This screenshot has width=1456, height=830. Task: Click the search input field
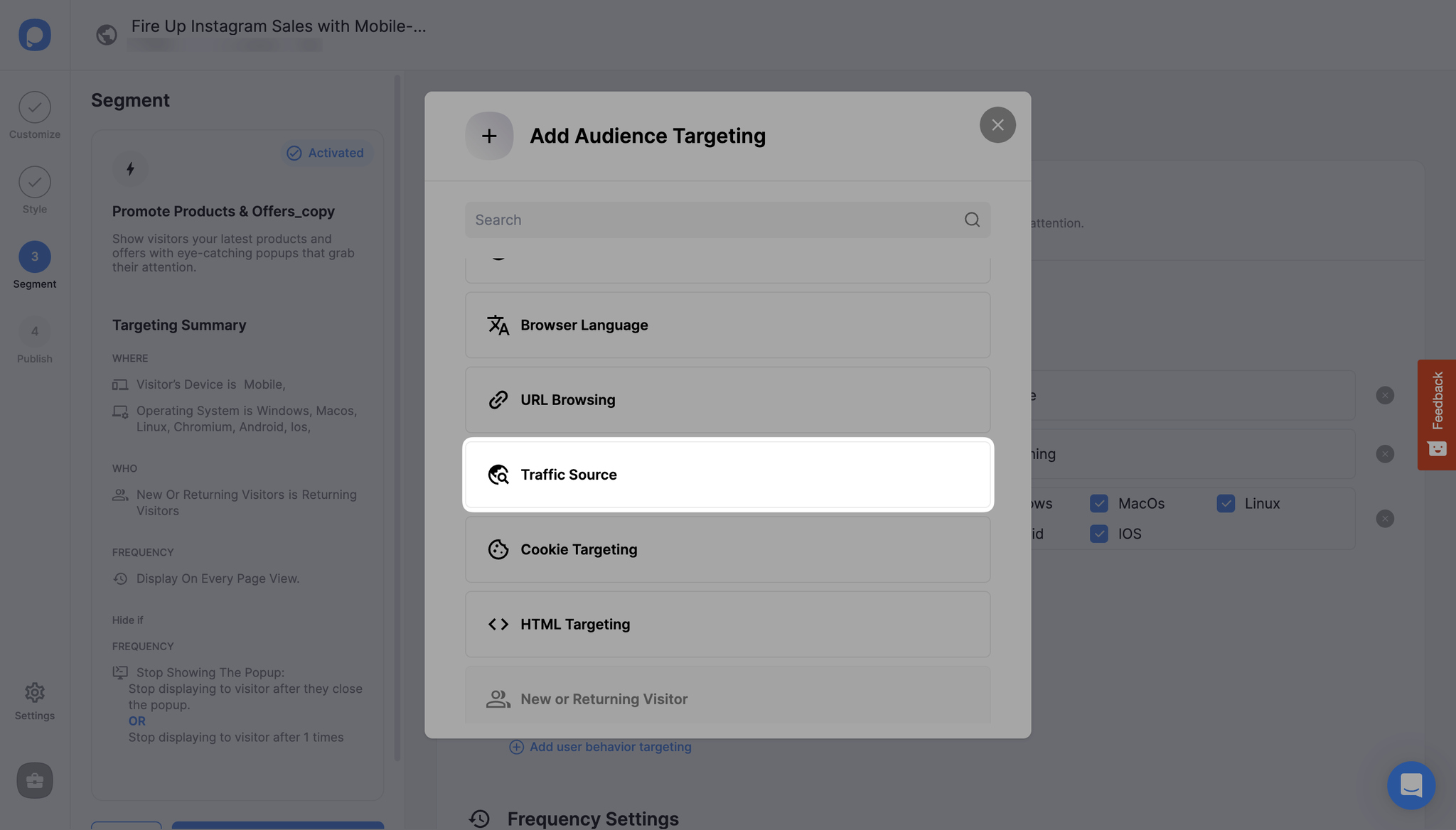(x=727, y=219)
